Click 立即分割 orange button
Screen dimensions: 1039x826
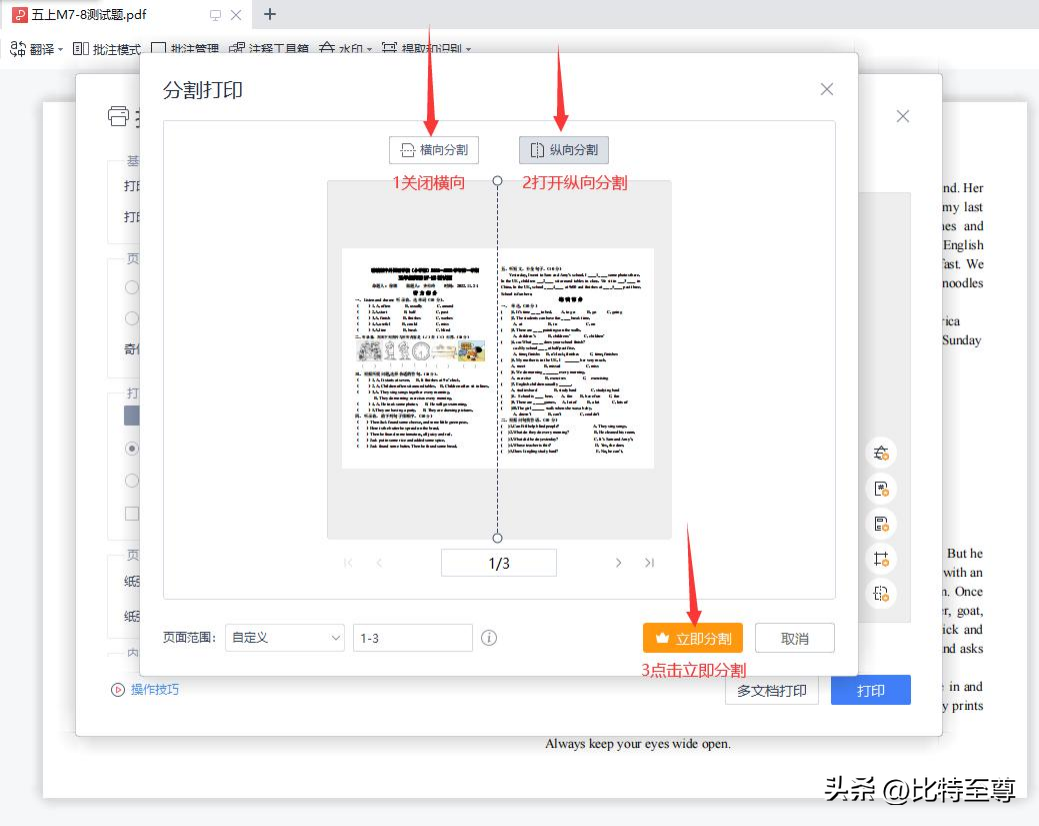pos(692,639)
